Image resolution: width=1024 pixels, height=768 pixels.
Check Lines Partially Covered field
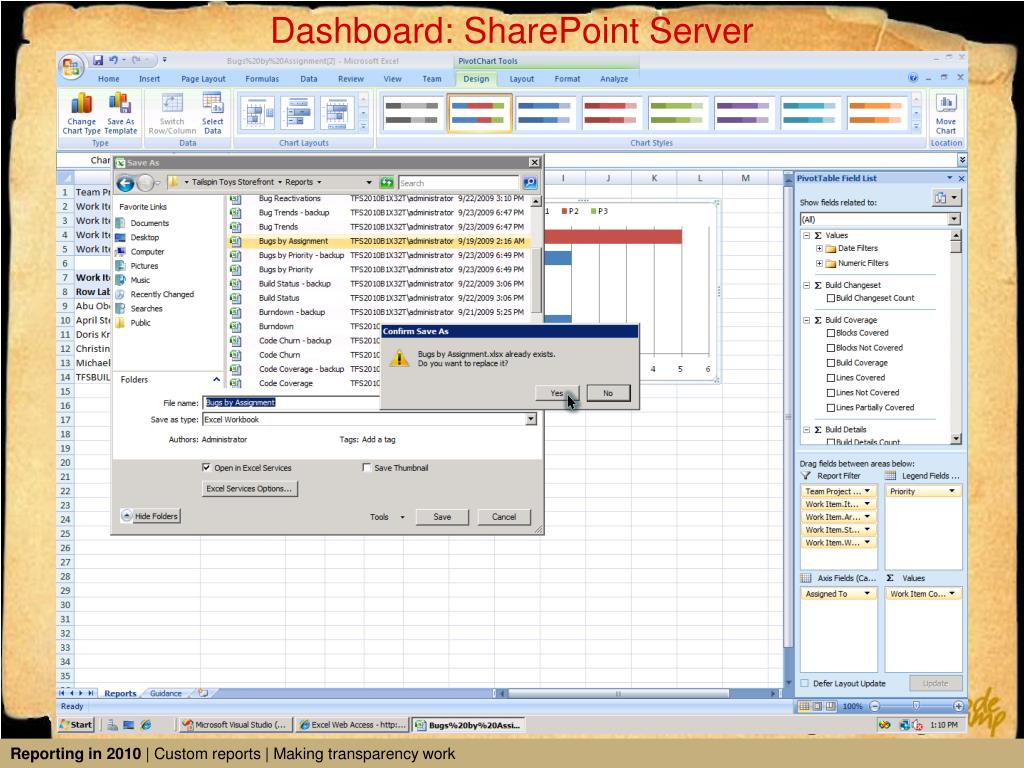pos(831,408)
